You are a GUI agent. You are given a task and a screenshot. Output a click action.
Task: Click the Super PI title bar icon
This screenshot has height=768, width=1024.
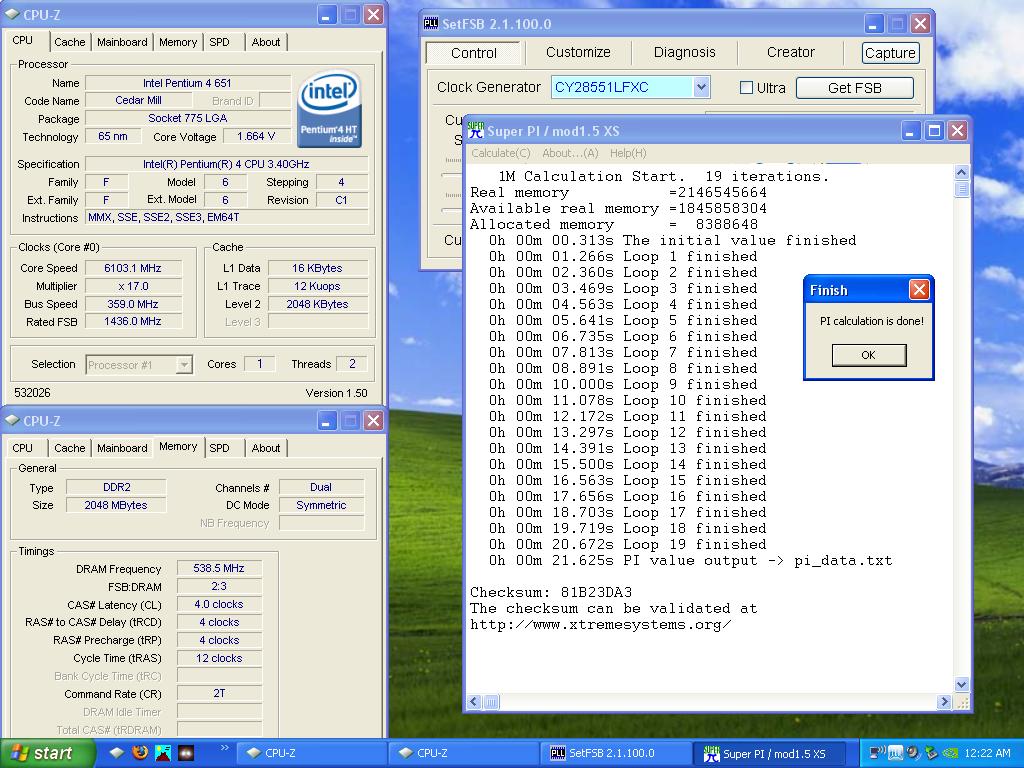point(475,130)
